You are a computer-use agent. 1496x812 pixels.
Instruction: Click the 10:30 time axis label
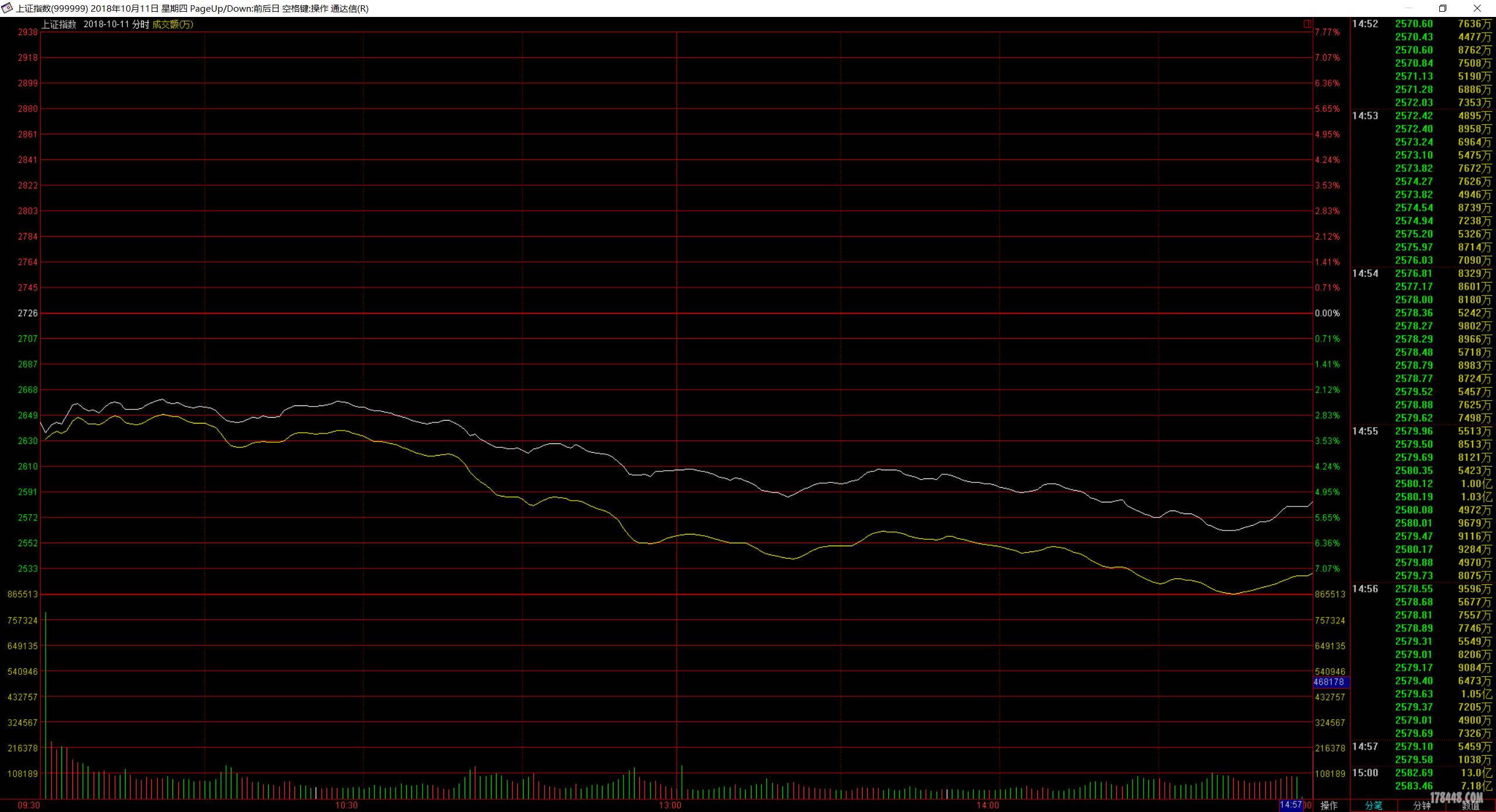(x=347, y=806)
